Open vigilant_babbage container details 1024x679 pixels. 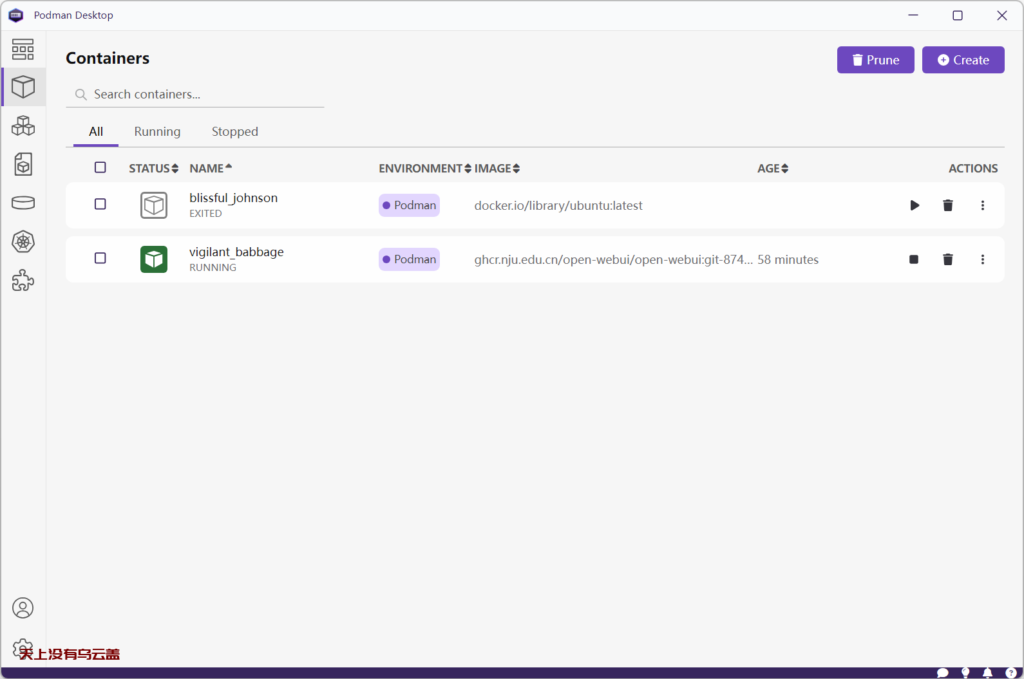click(x=236, y=252)
